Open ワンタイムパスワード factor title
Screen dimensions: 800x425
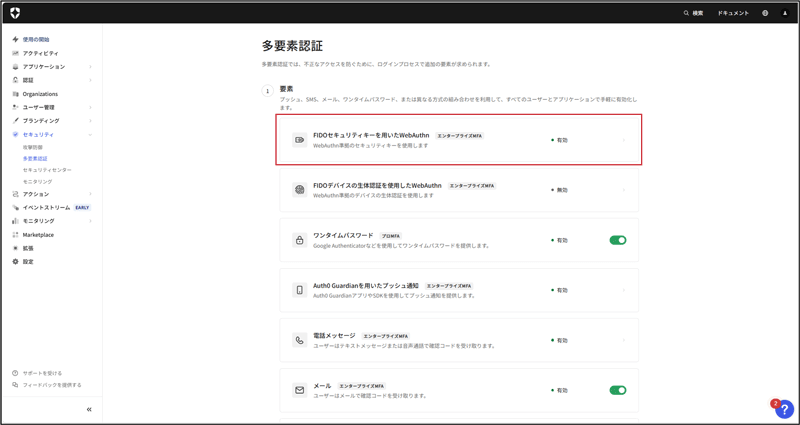pos(343,236)
